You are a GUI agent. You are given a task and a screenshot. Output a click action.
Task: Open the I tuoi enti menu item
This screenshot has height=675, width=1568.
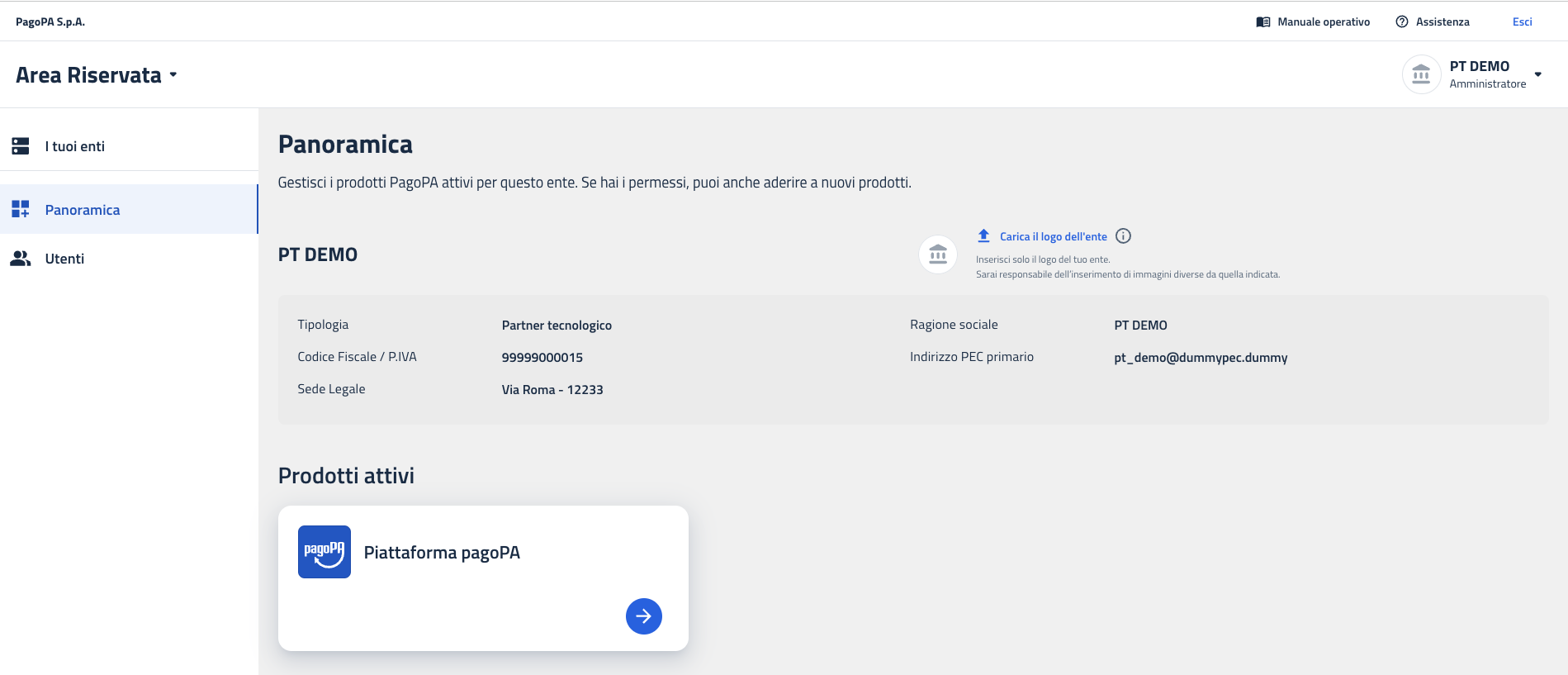75,146
